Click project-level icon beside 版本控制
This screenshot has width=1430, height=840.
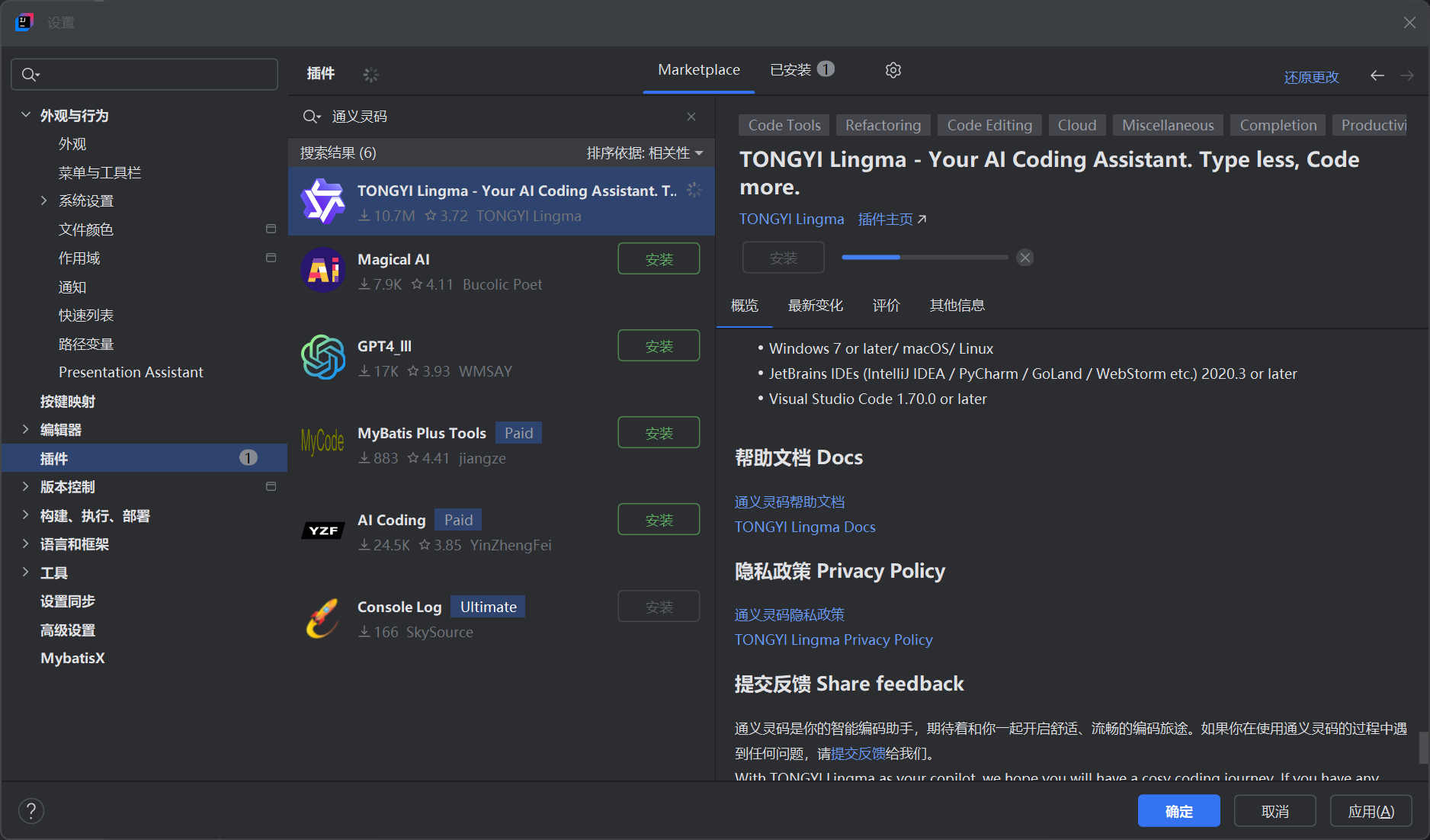(x=271, y=486)
